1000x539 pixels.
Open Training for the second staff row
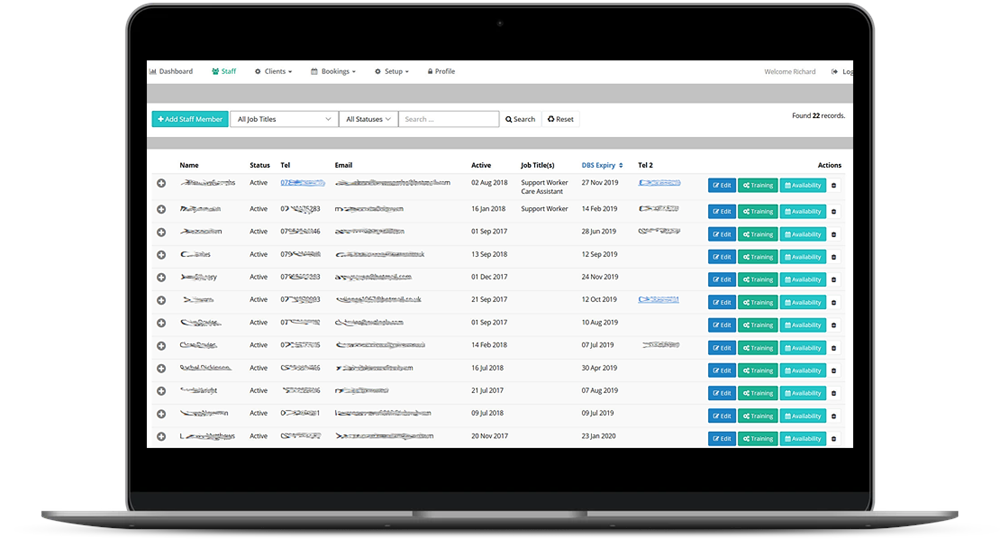pos(758,212)
